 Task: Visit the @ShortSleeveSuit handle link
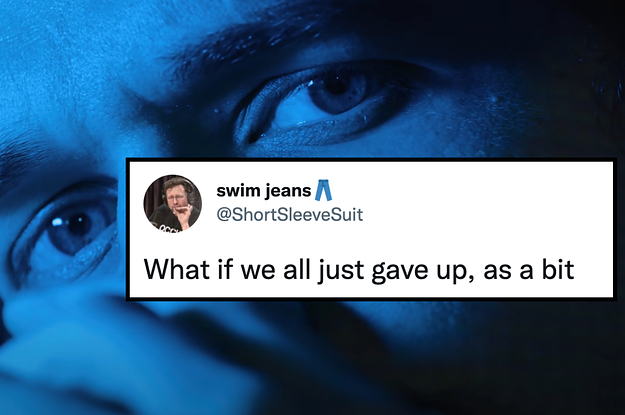coord(290,215)
